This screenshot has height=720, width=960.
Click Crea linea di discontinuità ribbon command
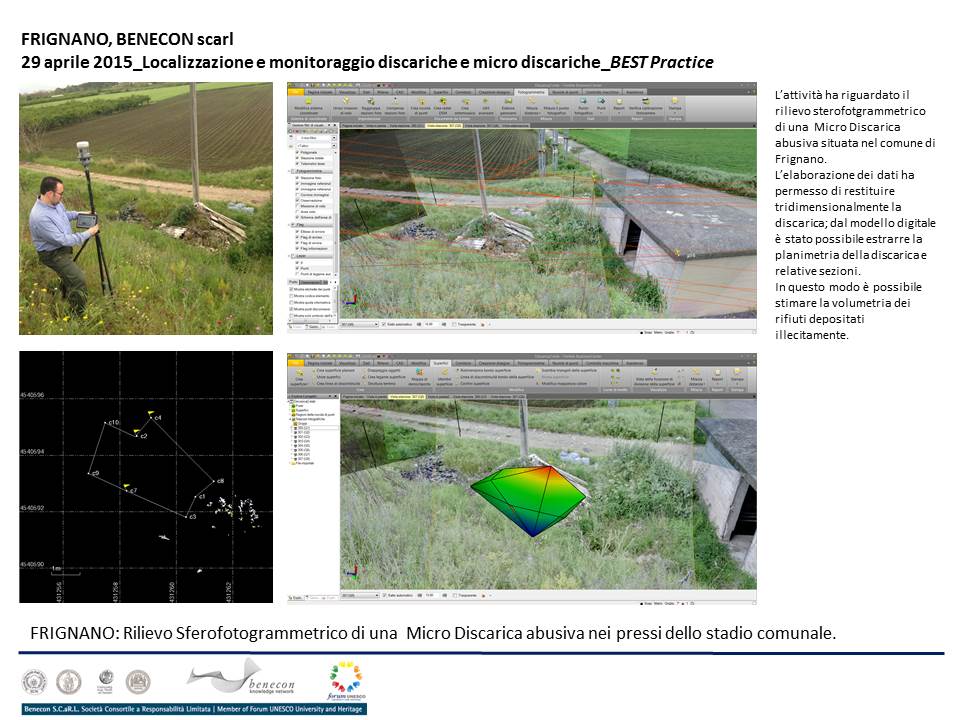point(337,383)
